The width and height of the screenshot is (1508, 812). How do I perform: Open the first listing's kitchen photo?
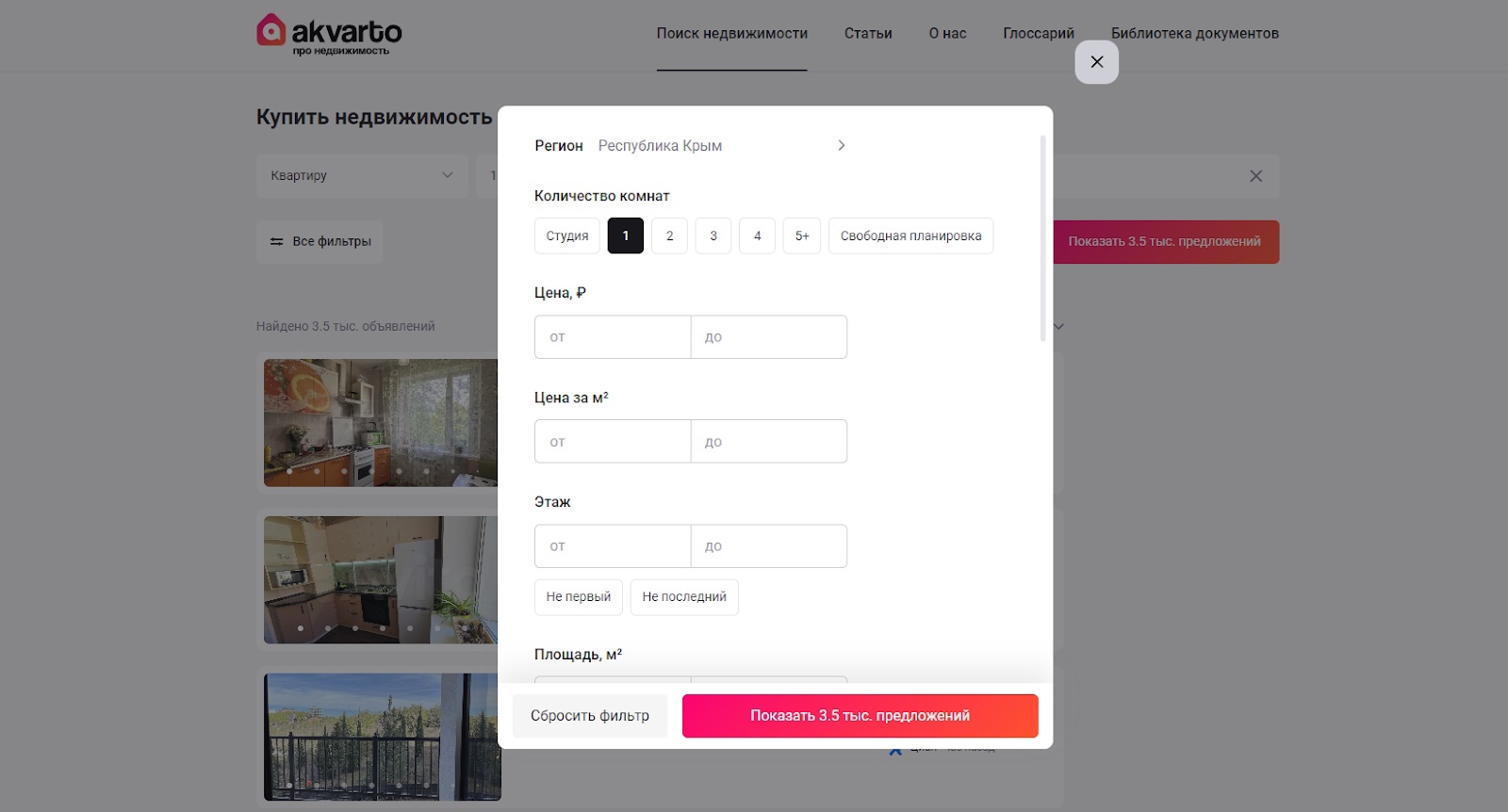click(x=381, y=423)
